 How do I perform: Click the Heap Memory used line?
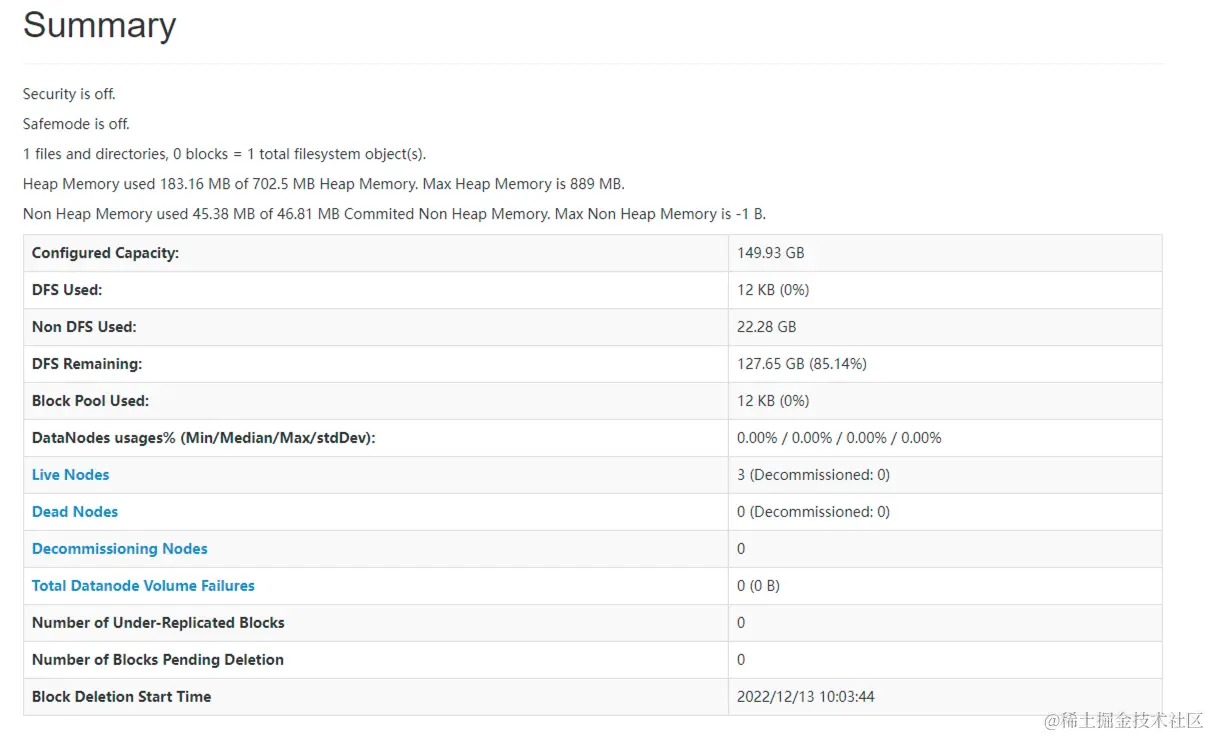323,184
